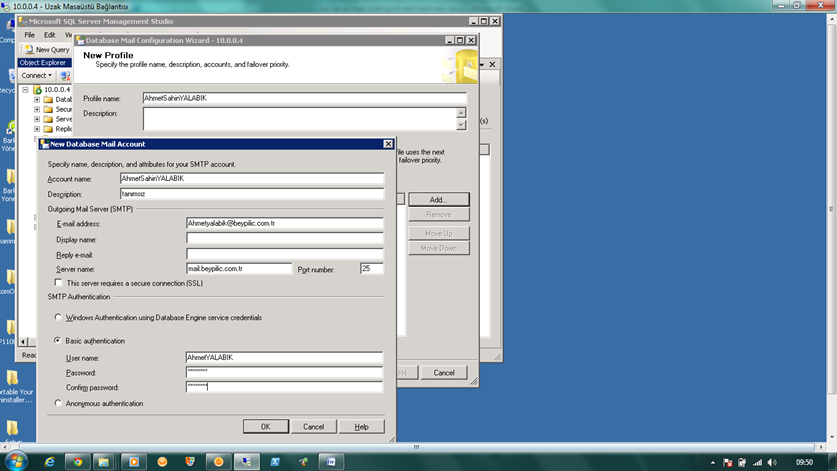This screenshot has height=471, width=837.
Task: Click the Object Explorer panel title
Action: click(x=42, y=62)
